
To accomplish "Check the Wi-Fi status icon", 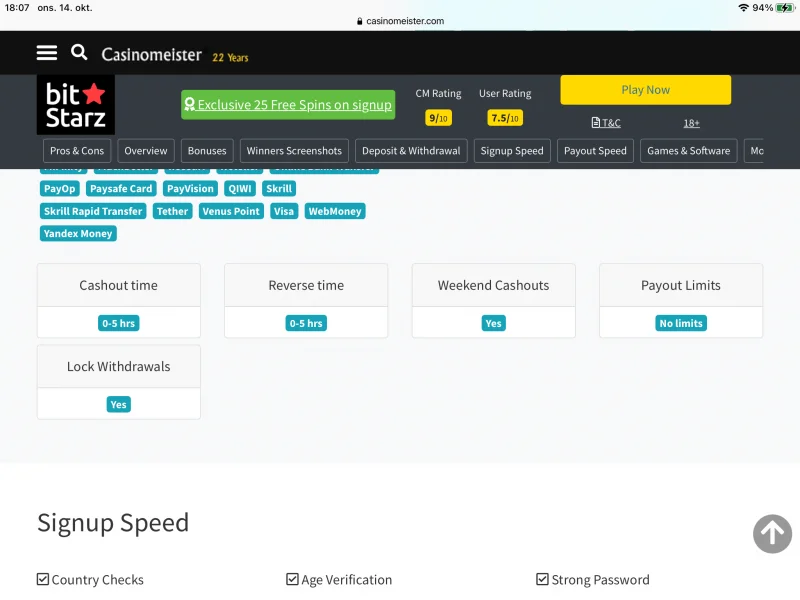I will (x=743, y=8).
